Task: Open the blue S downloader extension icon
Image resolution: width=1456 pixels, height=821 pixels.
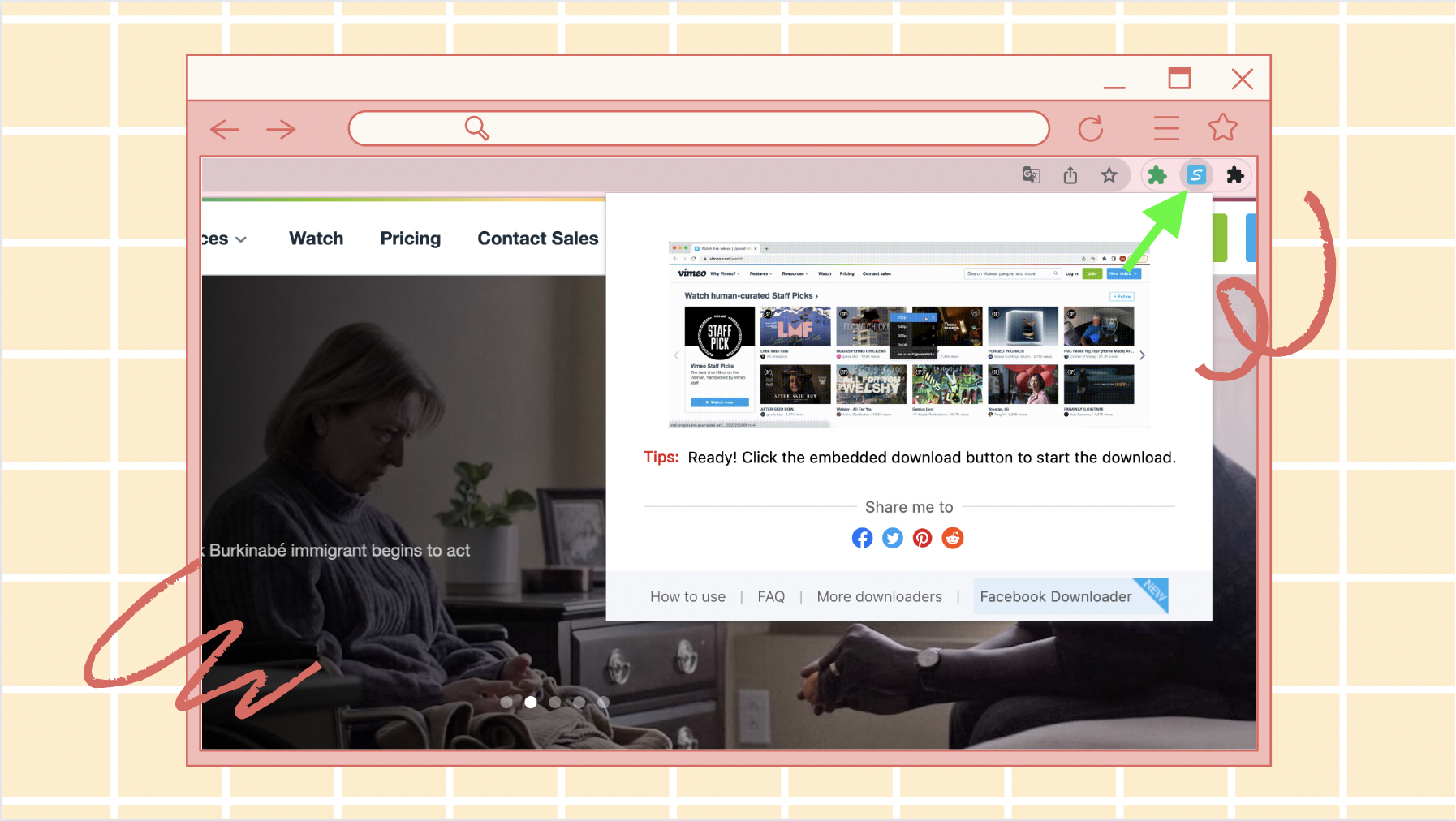Action: 1196,174
